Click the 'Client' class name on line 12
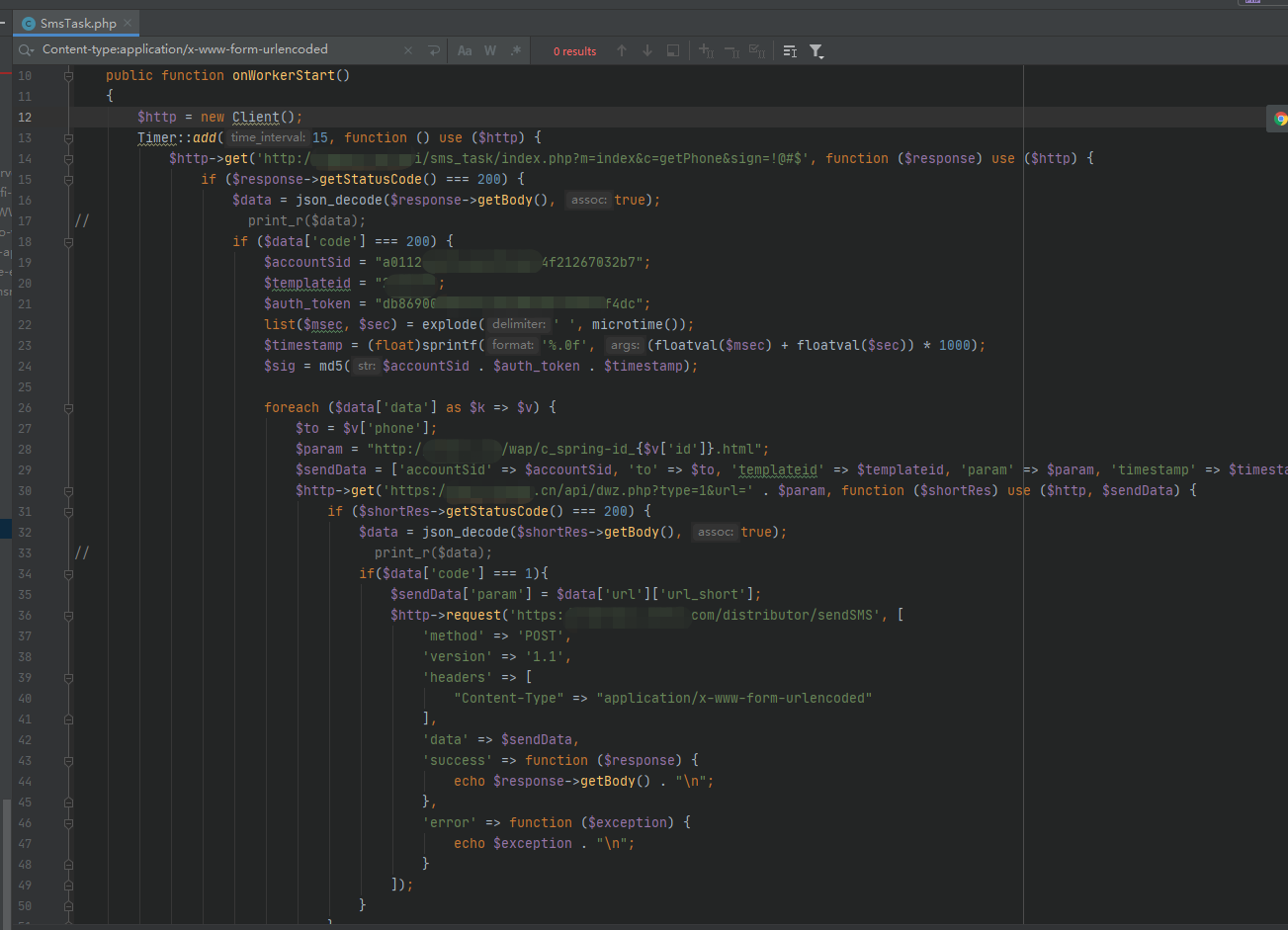1288x930 pixels. (256, 117)
